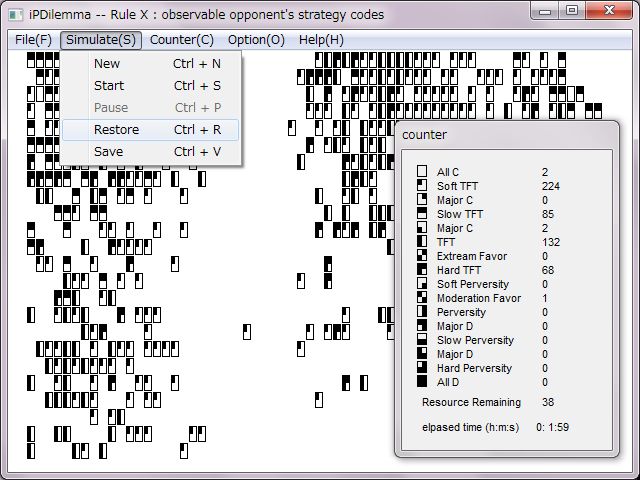Click the greyed Pause entry
Image resolution: width=640 pixels, height=480 pixels.
[150, 108]
